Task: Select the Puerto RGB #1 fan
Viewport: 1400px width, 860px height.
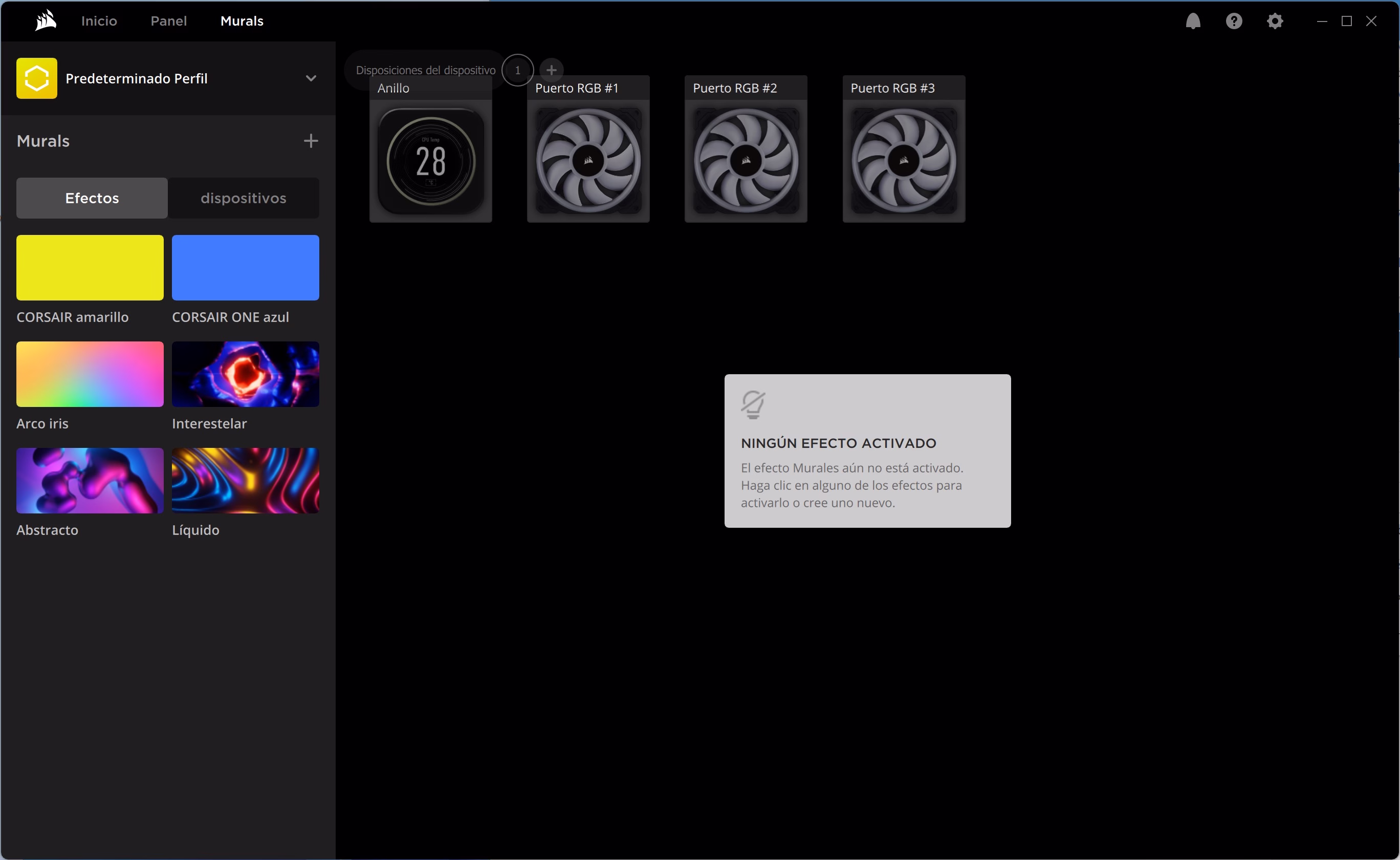Action: coord(588,161)
